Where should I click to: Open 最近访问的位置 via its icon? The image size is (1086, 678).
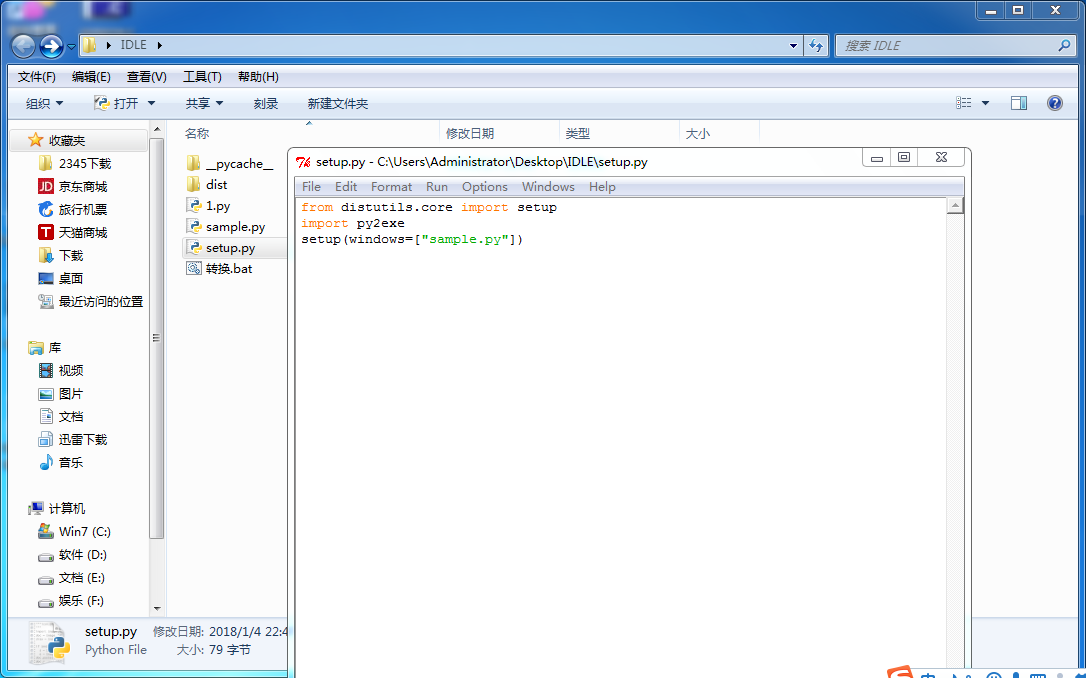pos(46,301)
